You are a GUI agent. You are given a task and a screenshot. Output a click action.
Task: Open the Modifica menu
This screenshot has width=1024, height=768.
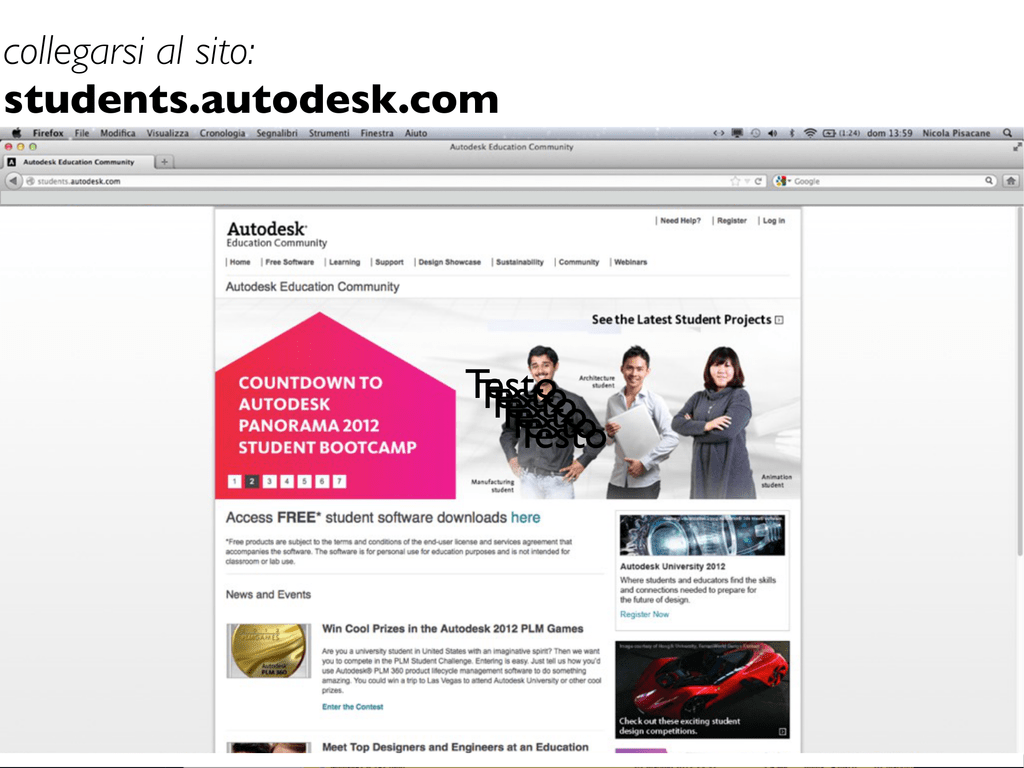pyautogui.click(x=118, y=133)
